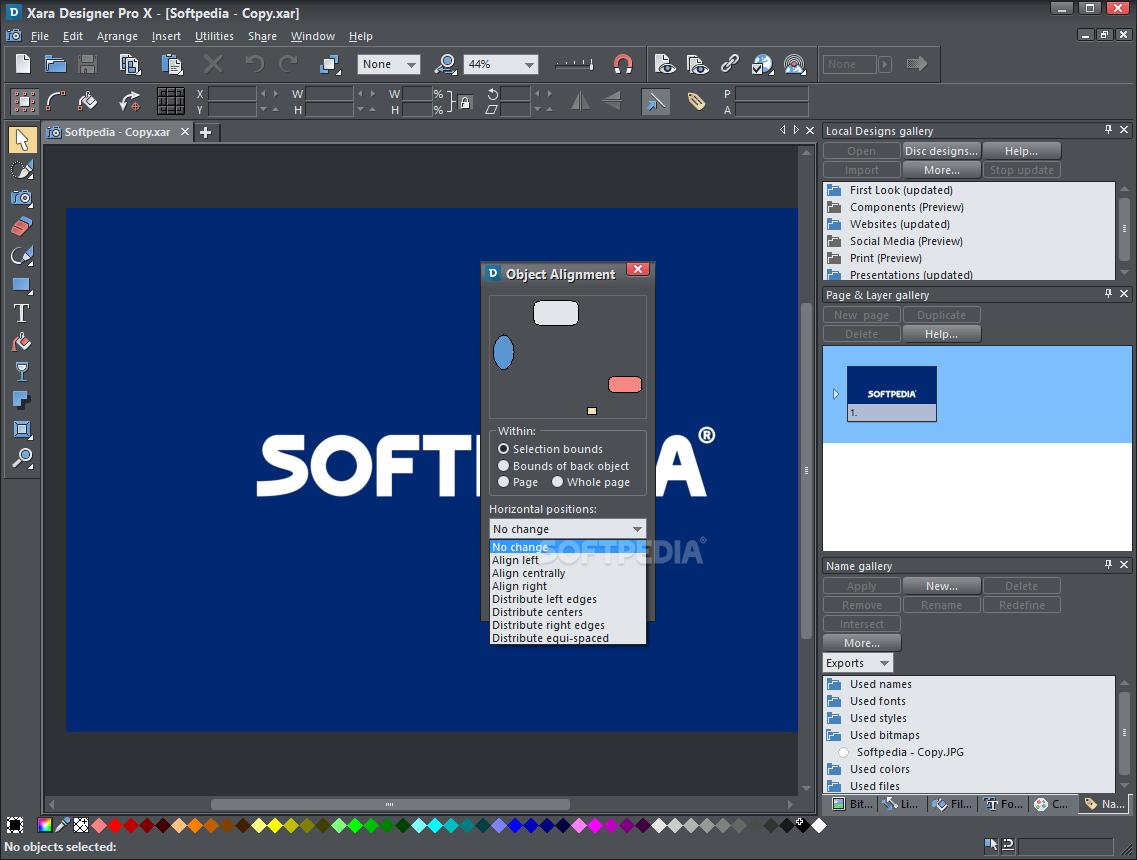Select the Selector arrow tool
1137x860 pixels.
pyautogui.click(x=22, y=140)
